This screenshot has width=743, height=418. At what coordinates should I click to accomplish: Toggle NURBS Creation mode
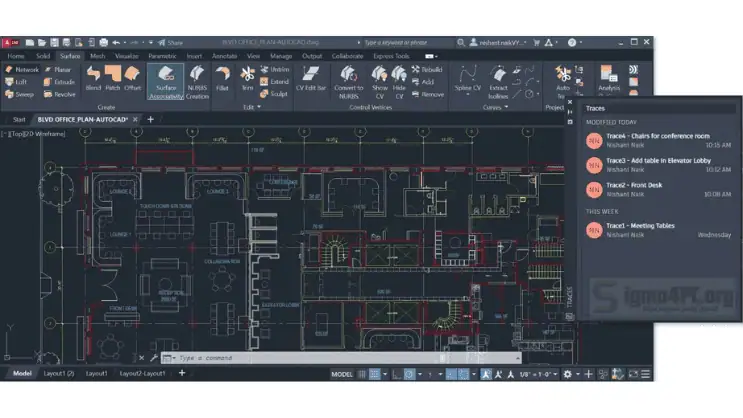[x=197, y=82]
